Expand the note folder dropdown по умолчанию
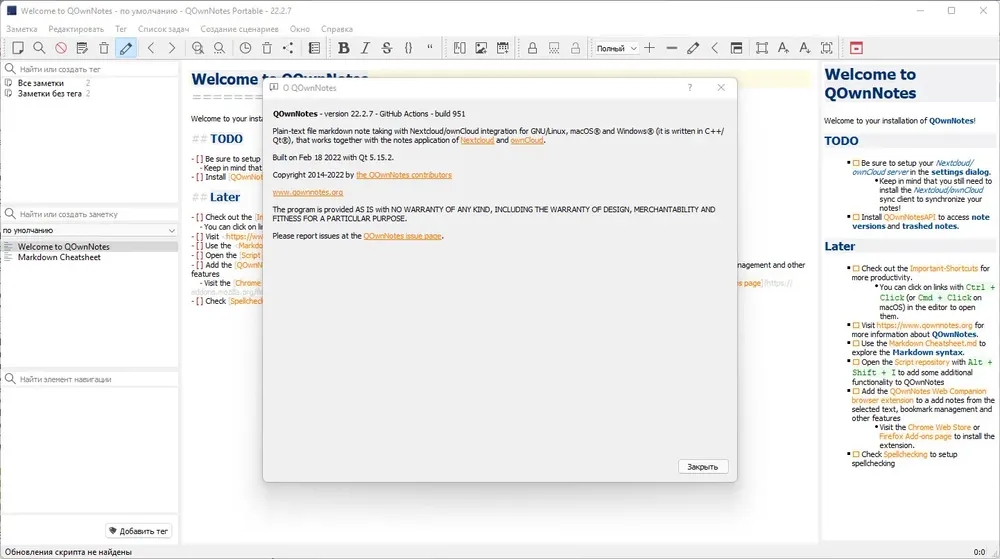The width and height of the screenshot is (1000, 559). coord(89,230)
